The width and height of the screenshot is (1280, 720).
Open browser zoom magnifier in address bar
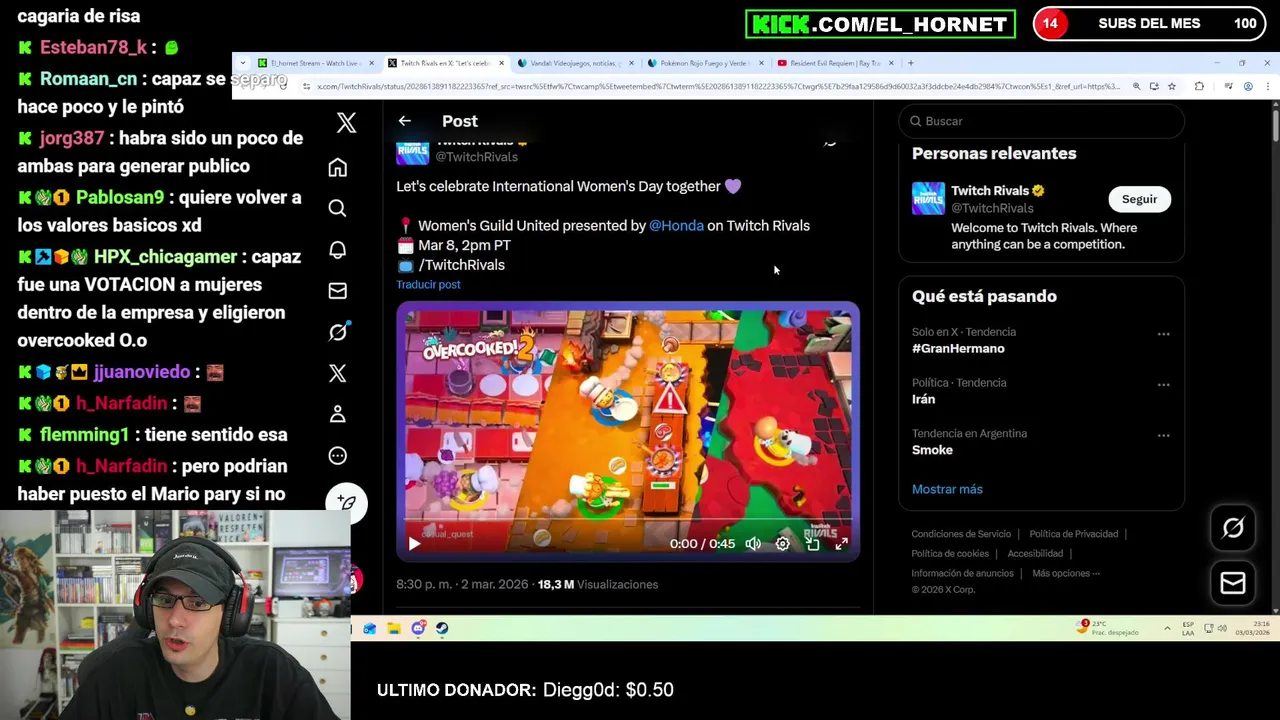pyautogui.click(x=1136, y=87)
